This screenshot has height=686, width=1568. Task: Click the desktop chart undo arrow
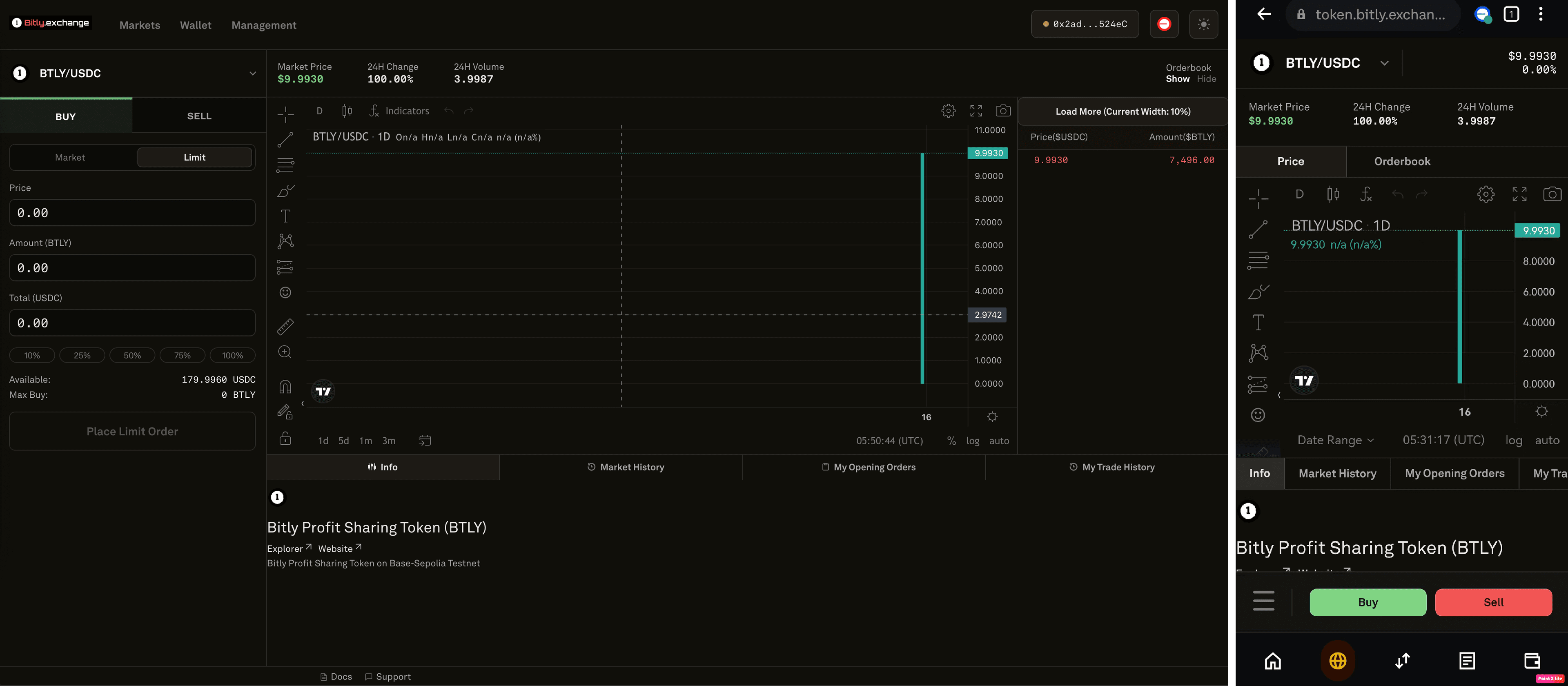coord(449,111)
